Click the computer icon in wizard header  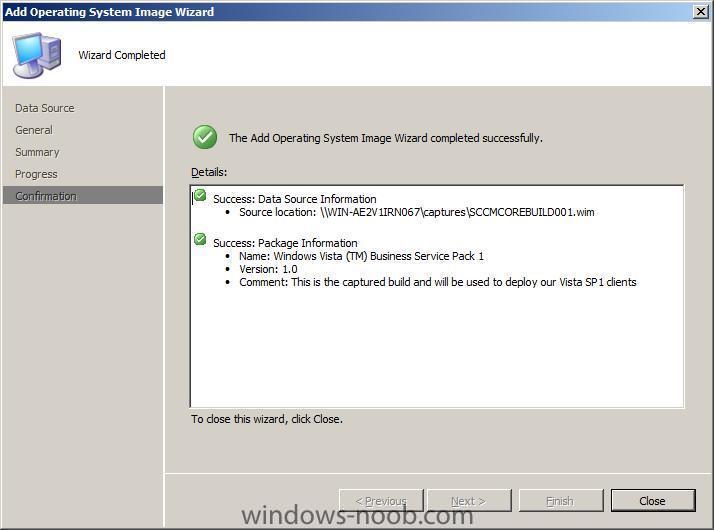[36, 55]
